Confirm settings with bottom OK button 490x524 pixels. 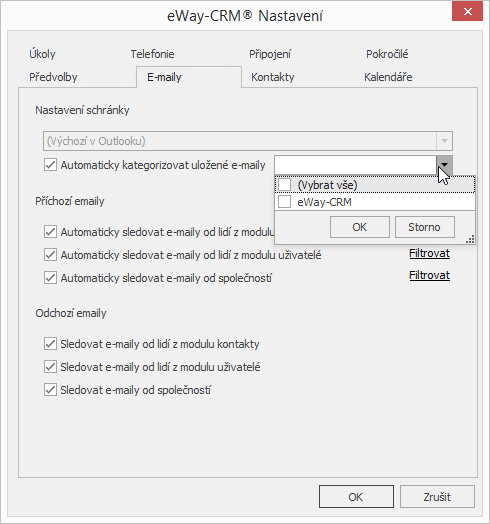point(356,497)
